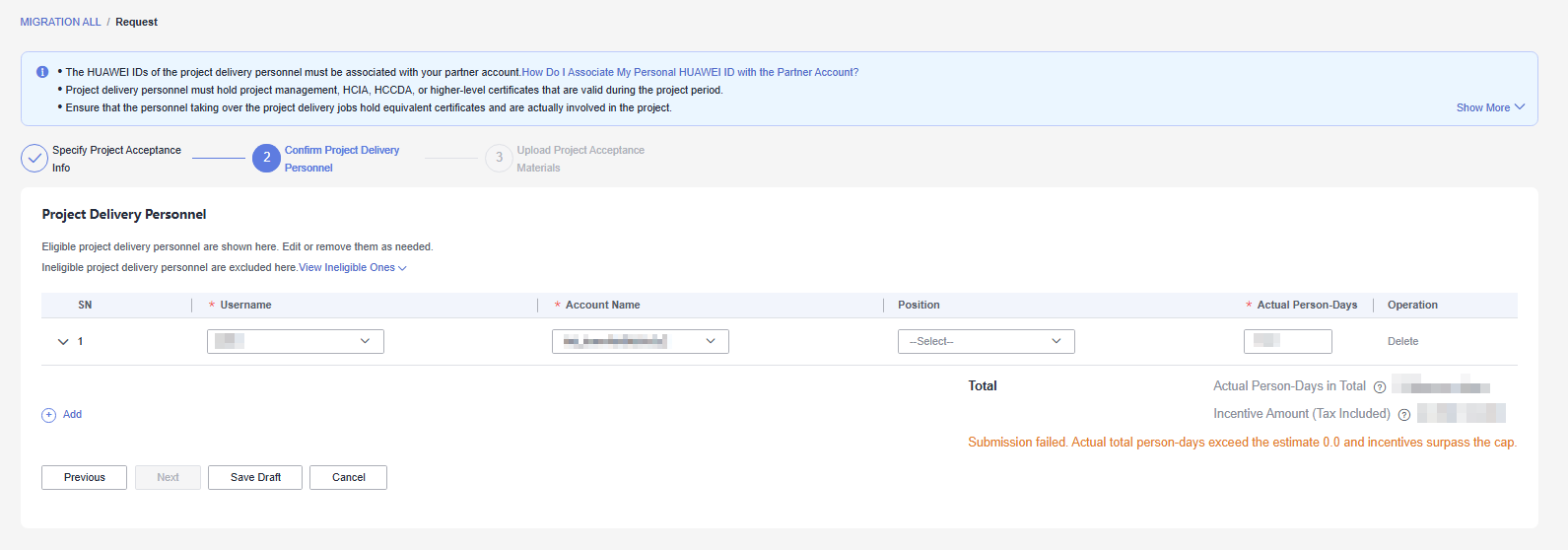Click help icon for Actual Person-Days in Total
This screenshot has height=550, width=1568.
click(1380, 387)
